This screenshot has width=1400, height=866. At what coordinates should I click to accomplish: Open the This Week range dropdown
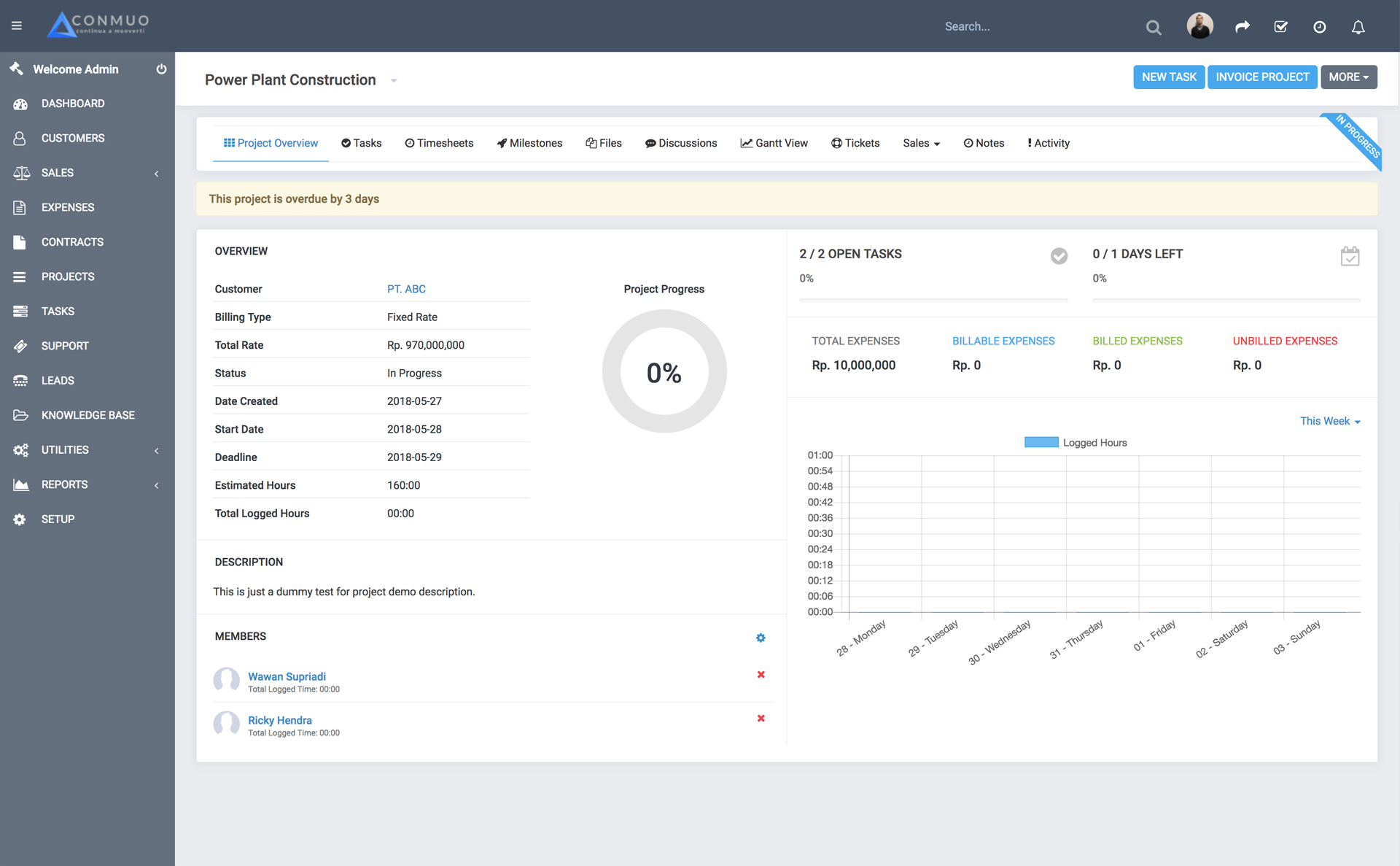click(x=1329, y=422)
